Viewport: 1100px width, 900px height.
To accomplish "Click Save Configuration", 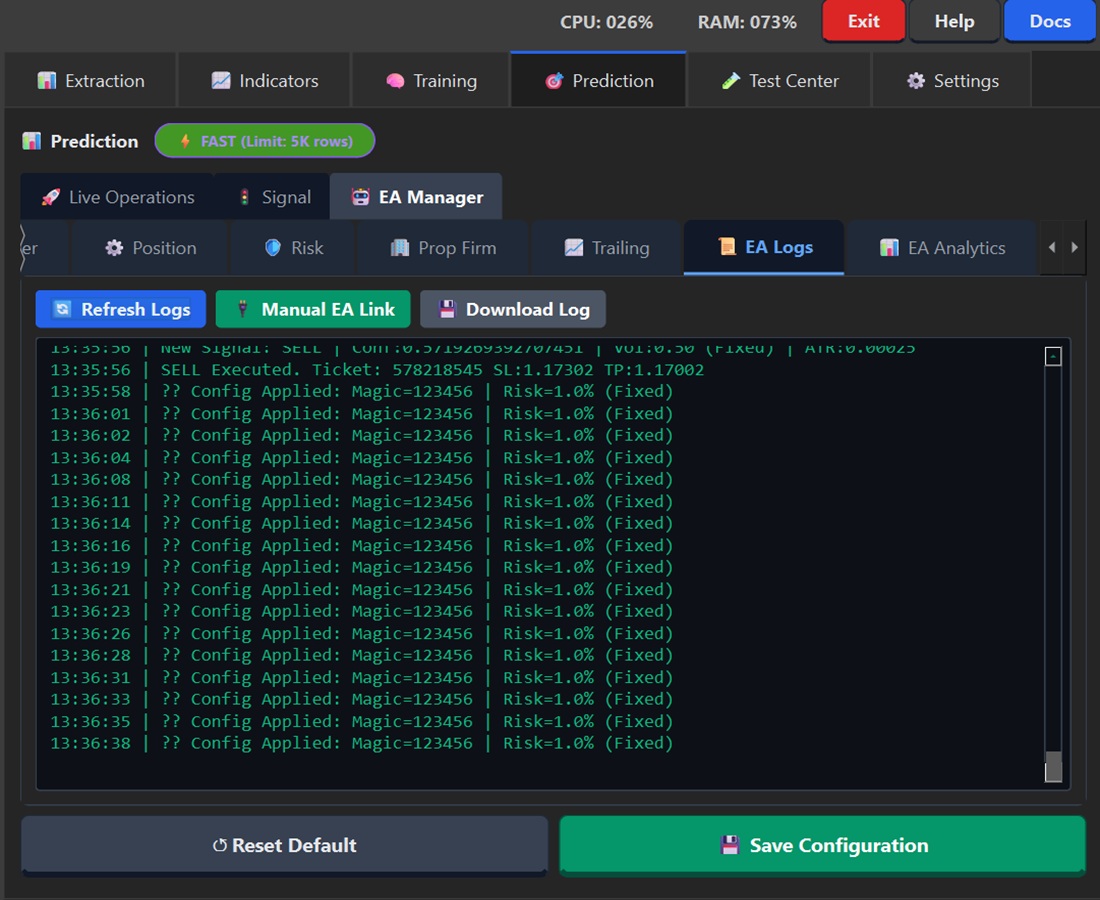I will click(x=822, y=845).
